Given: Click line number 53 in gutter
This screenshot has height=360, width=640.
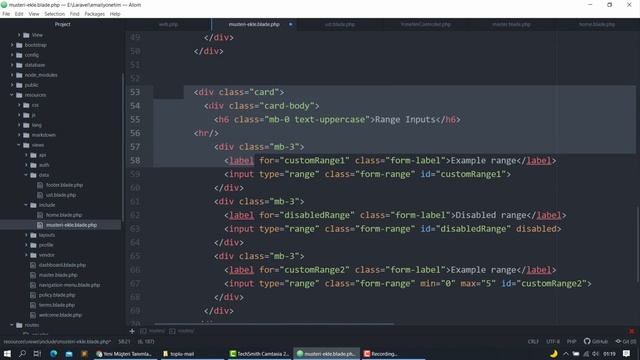Looking at the screenshot, I should (135, 92).
